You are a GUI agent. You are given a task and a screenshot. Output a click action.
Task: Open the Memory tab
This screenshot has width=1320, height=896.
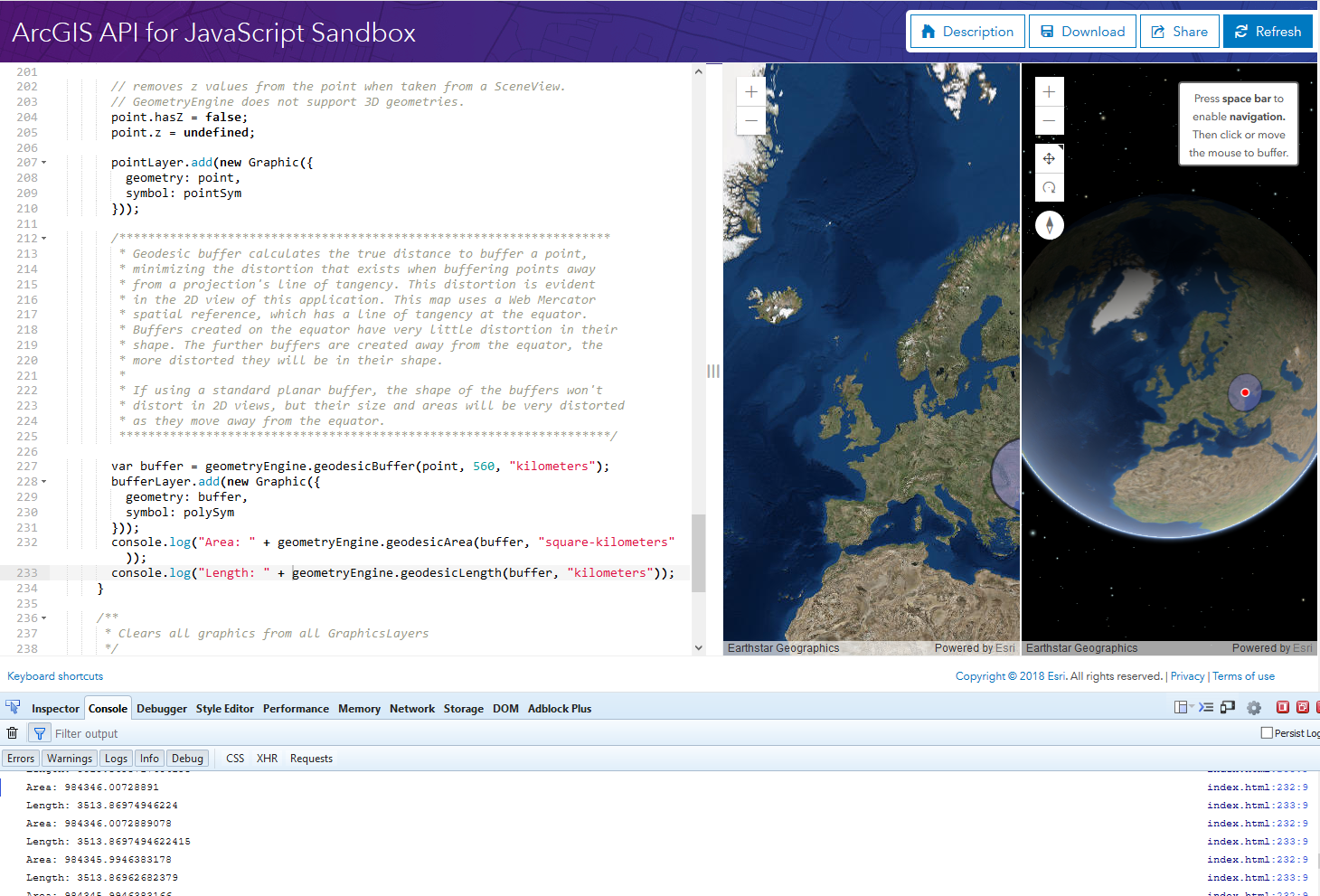(x=359, y=709)
